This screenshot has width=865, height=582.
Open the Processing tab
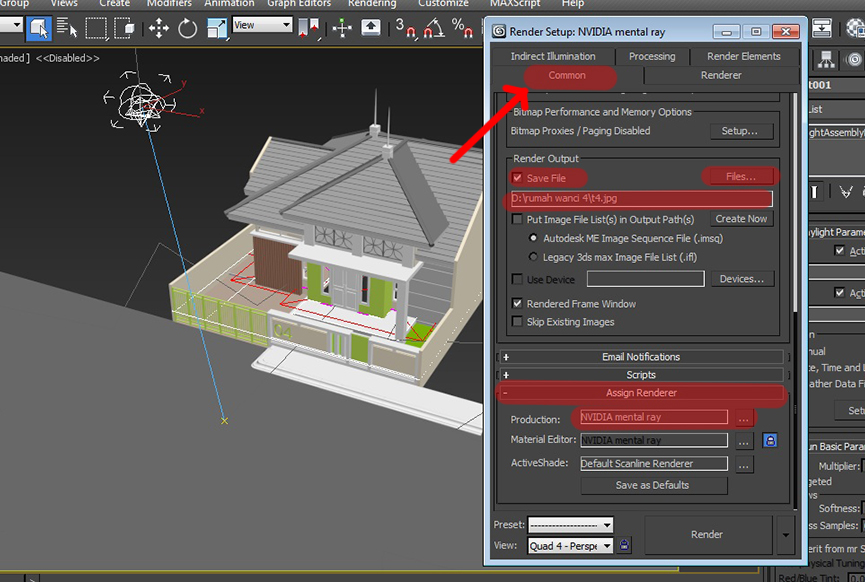[652, 56]
